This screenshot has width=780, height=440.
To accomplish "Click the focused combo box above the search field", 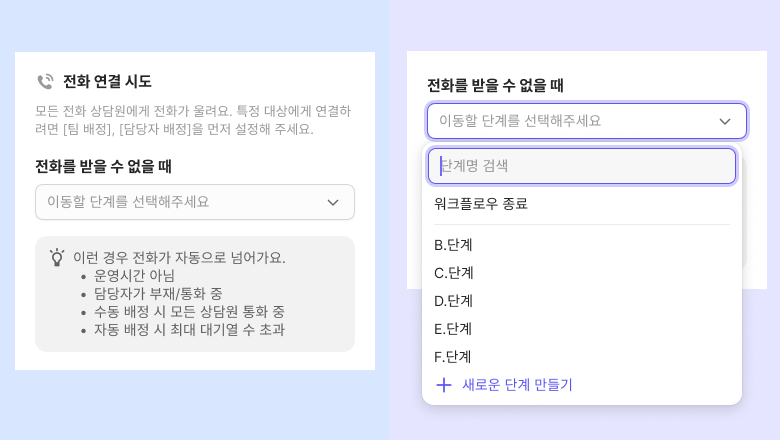I will [570, 121].
